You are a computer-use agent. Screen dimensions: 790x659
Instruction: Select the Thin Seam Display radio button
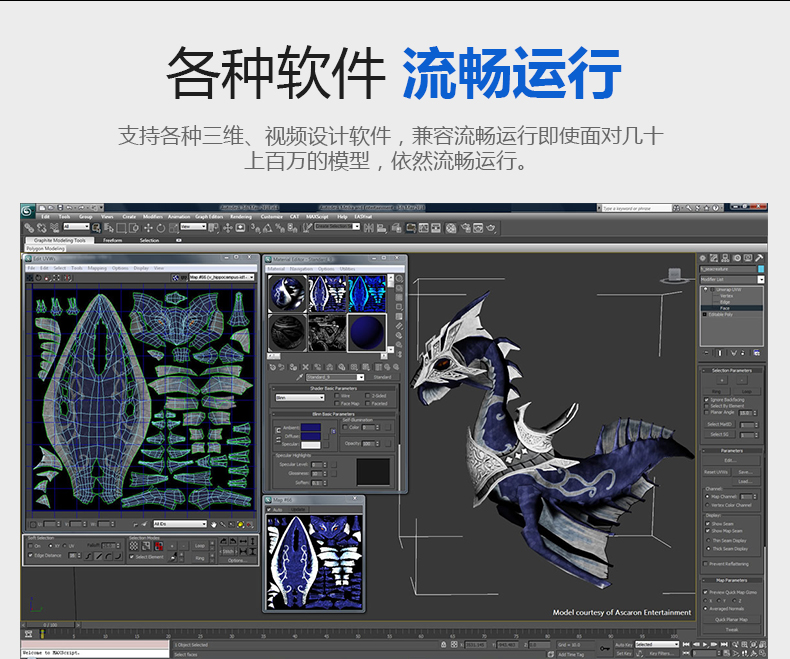[x=708, y=541]
